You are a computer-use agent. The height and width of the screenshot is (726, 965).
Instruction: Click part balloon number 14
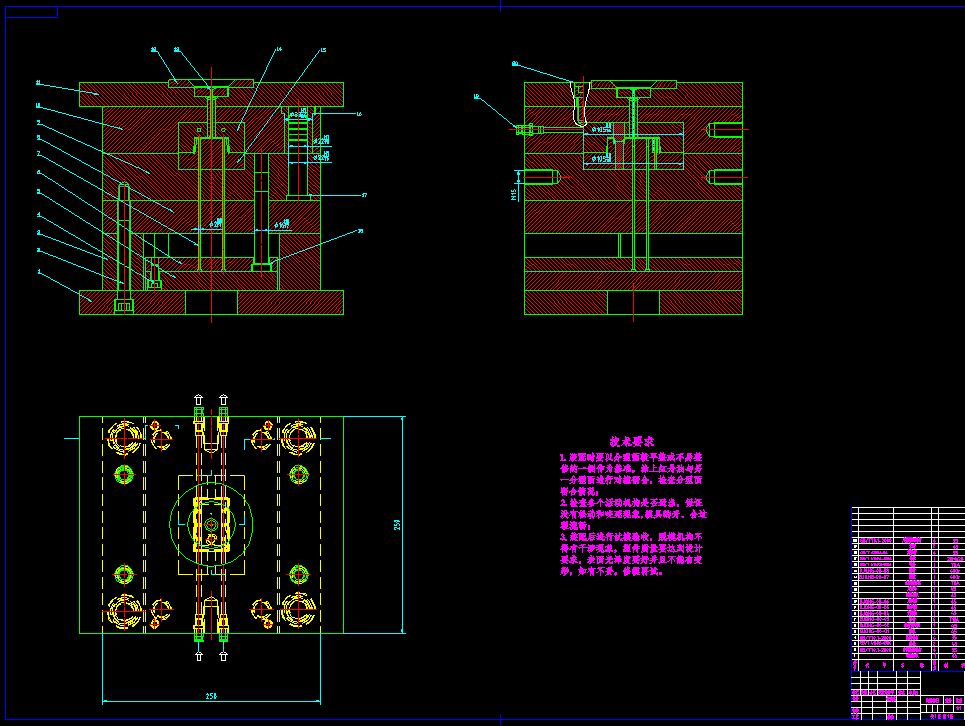279,49
